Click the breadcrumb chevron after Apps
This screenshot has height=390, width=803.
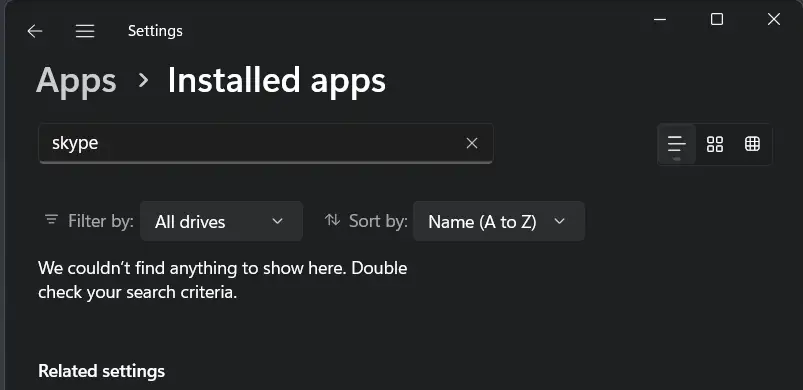pos(143,80)
